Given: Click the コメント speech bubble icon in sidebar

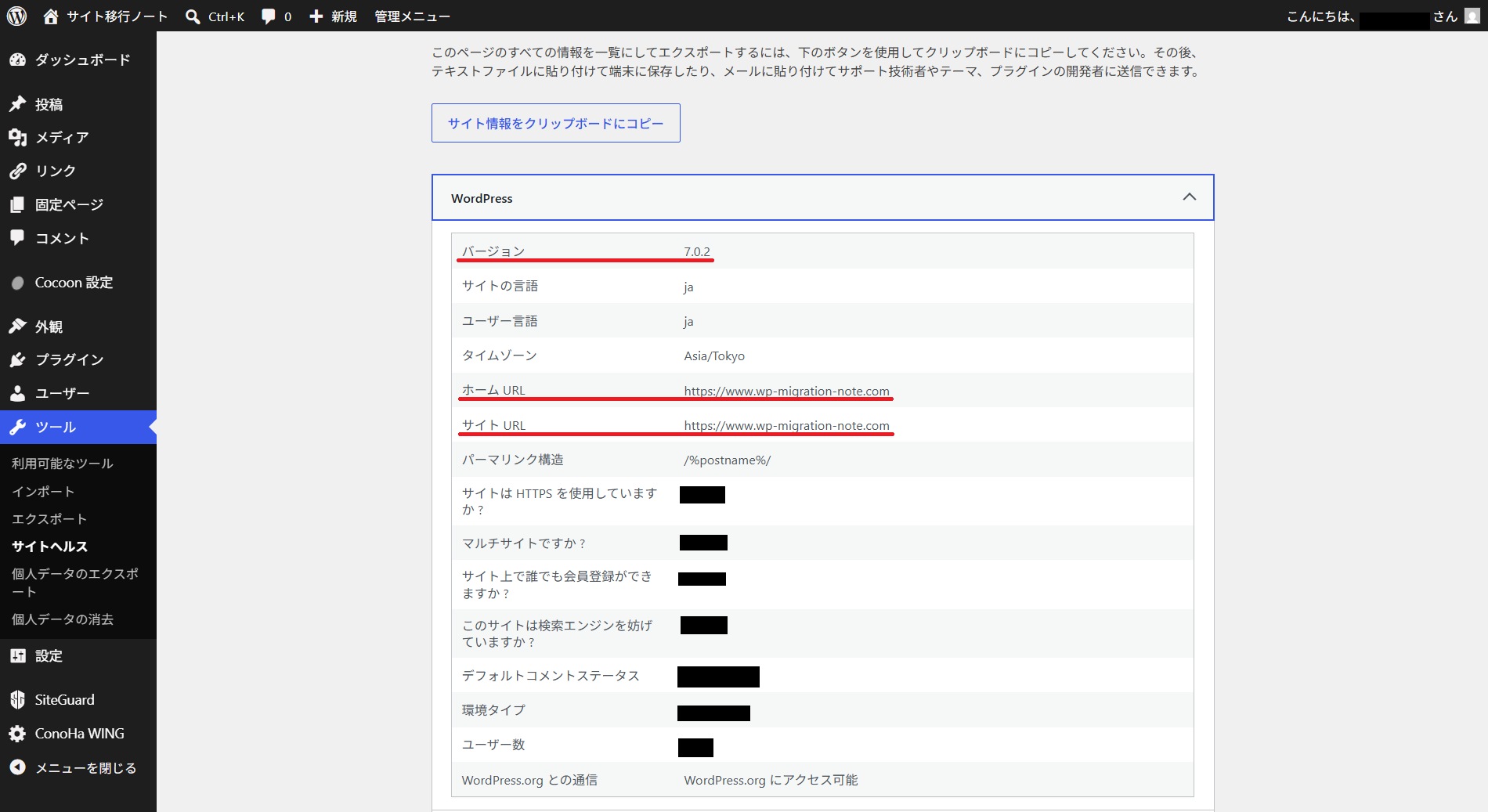Looking at the screenshot, I should click(x=17, y=238).
